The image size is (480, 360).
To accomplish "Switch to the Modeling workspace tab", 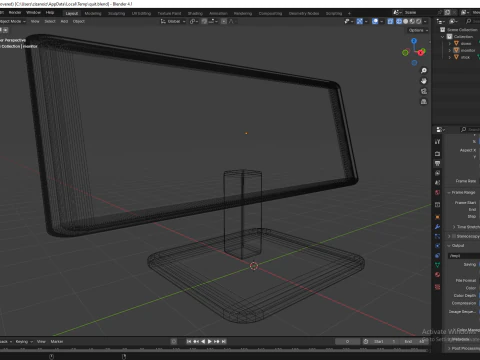I will pyautogui.click(x=93, y=13).
